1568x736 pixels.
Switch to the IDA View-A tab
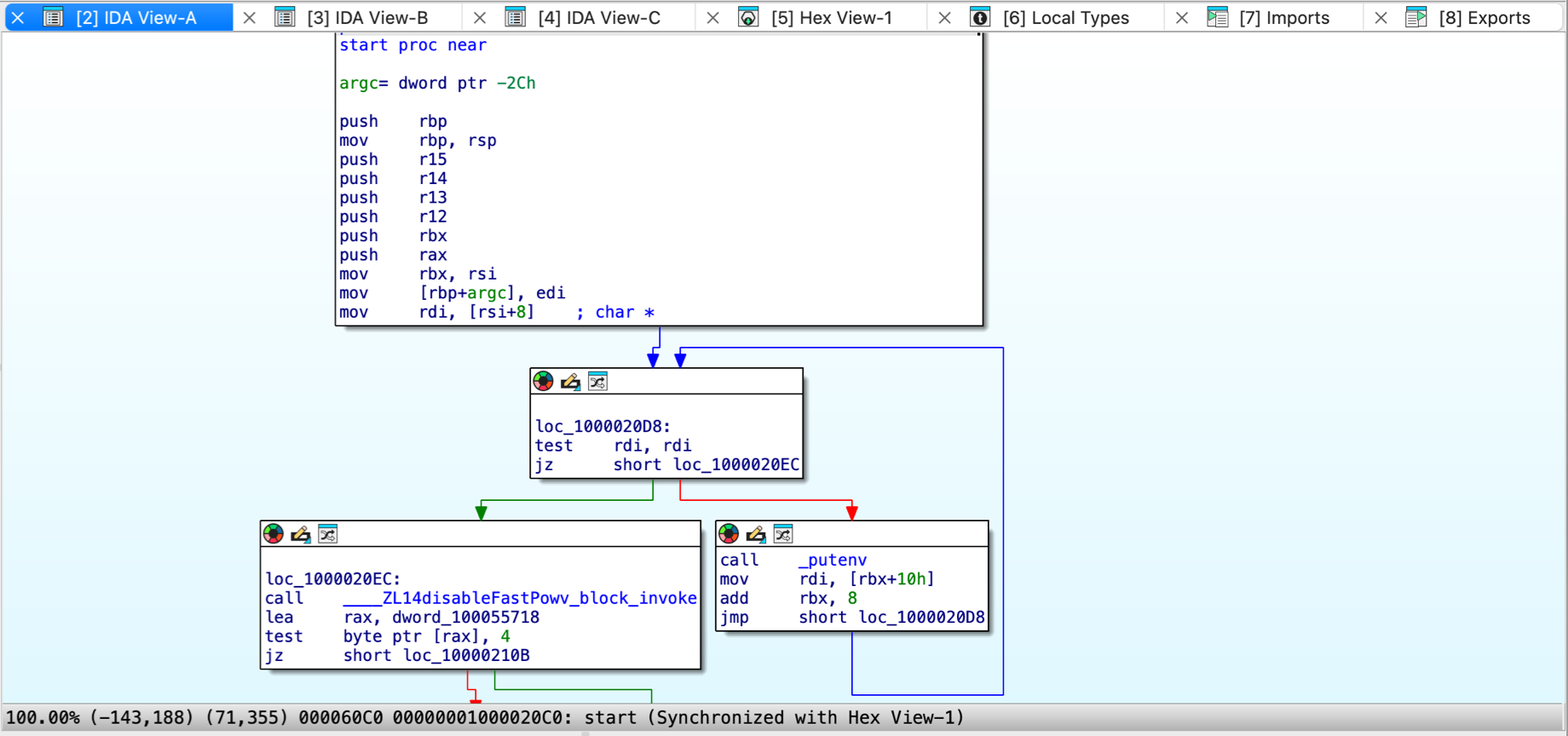click(136, 17)
